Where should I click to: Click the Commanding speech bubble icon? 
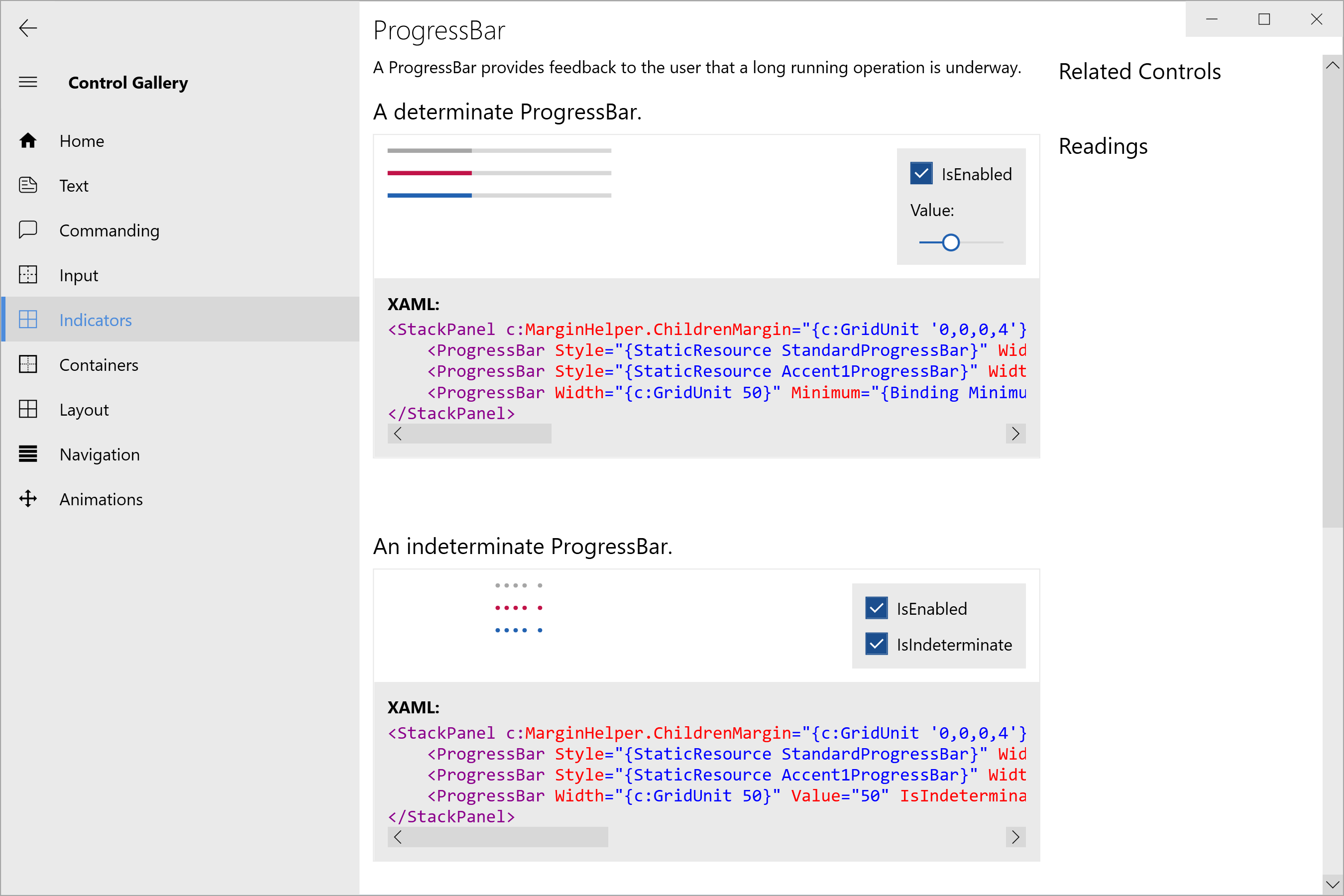(x=27, y=229)
